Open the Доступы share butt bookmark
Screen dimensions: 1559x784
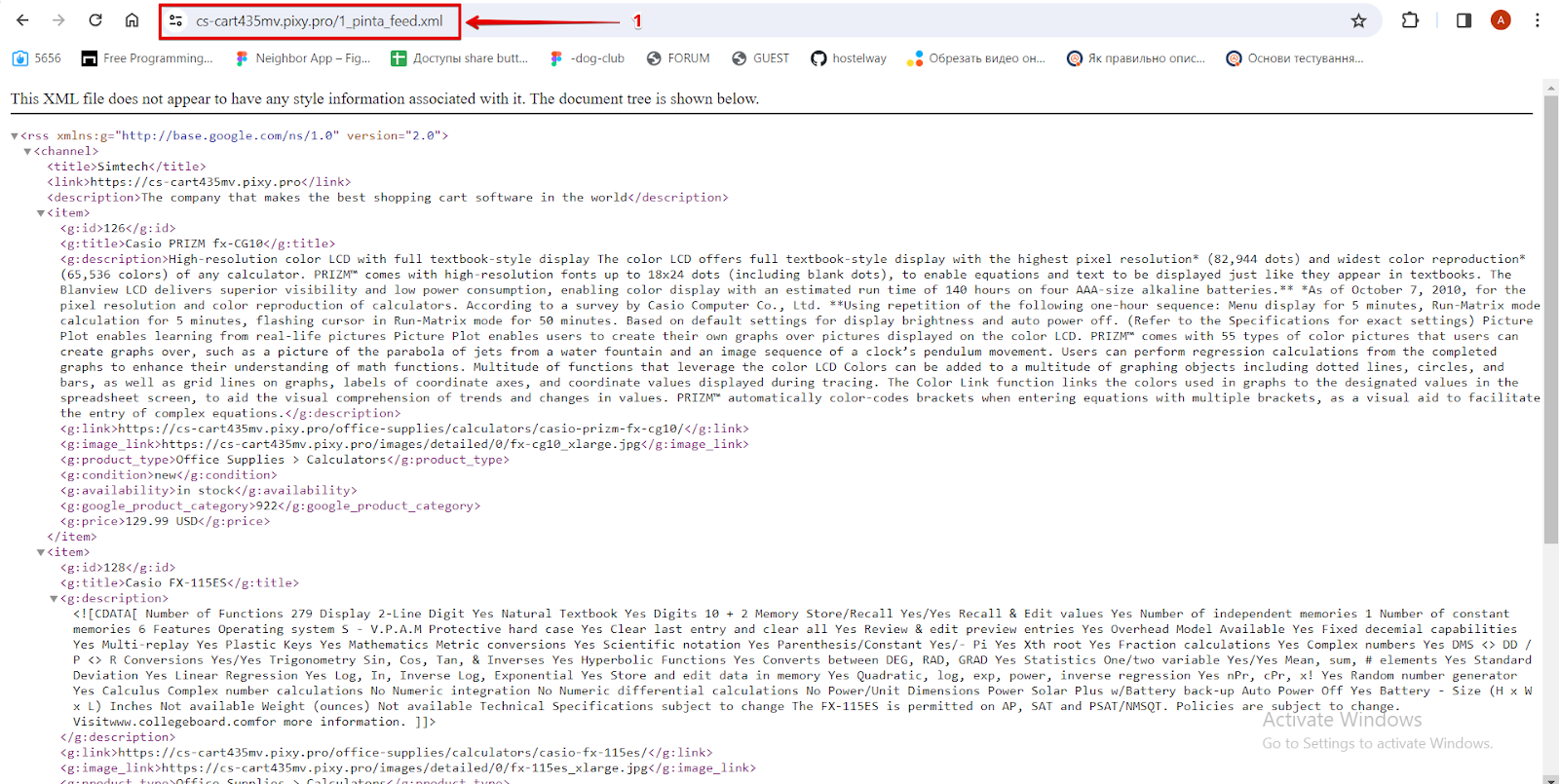(x=459, y=58)
